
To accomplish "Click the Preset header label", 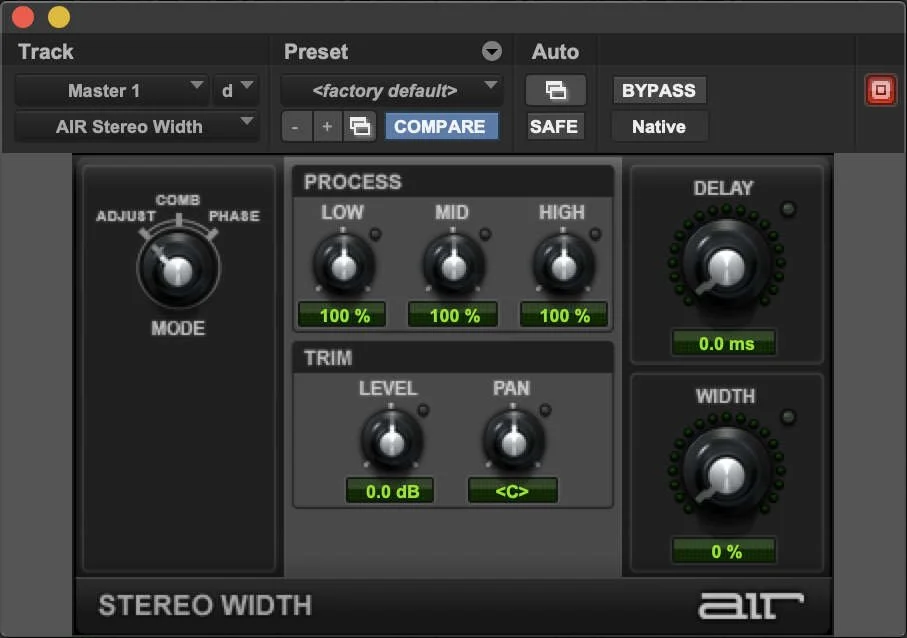I will 316,51.
